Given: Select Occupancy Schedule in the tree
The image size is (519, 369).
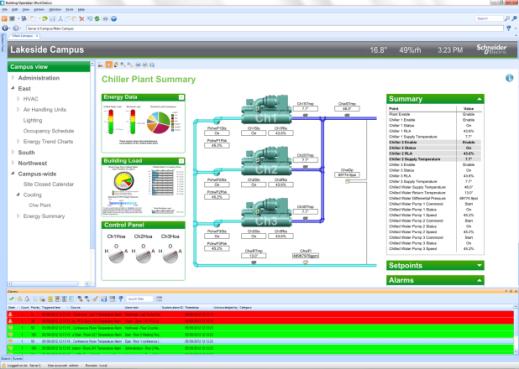Looking at the screenshot, I should tap(48, 131).
